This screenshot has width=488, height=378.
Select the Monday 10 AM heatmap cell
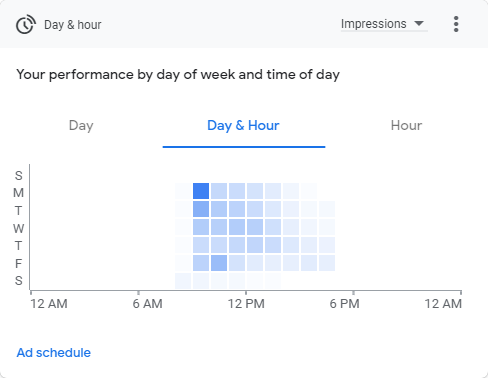219,191
